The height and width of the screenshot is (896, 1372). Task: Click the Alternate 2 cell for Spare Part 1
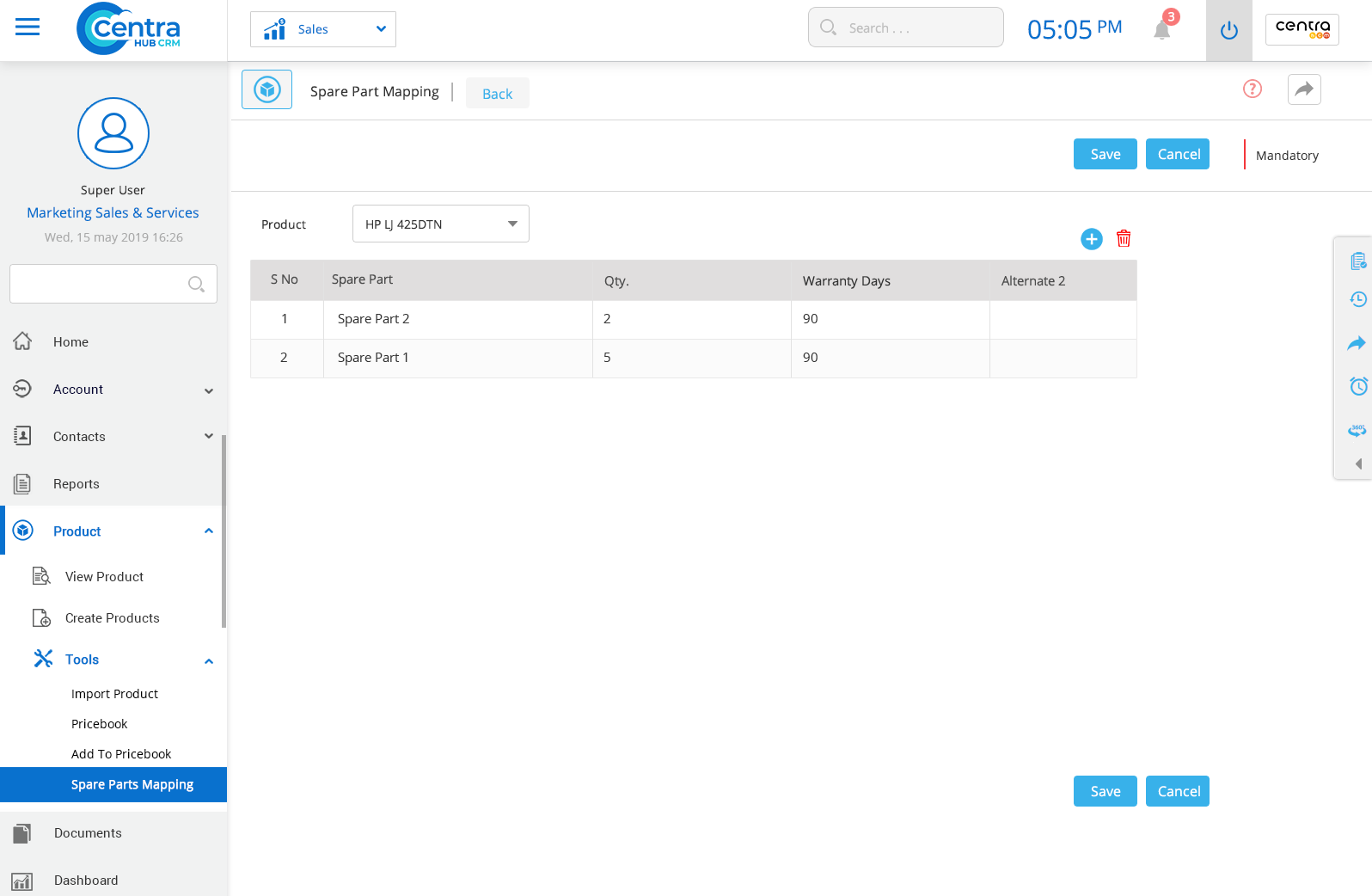pos(1063,358)
